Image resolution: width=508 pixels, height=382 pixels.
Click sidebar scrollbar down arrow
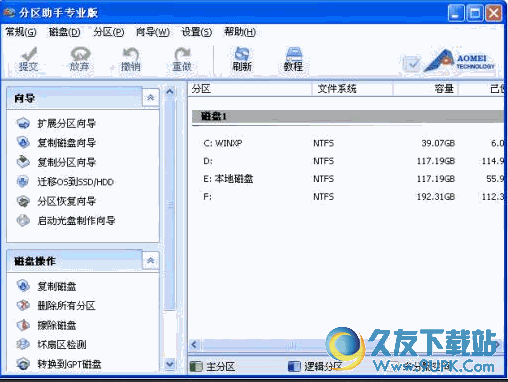coord(170,364)
